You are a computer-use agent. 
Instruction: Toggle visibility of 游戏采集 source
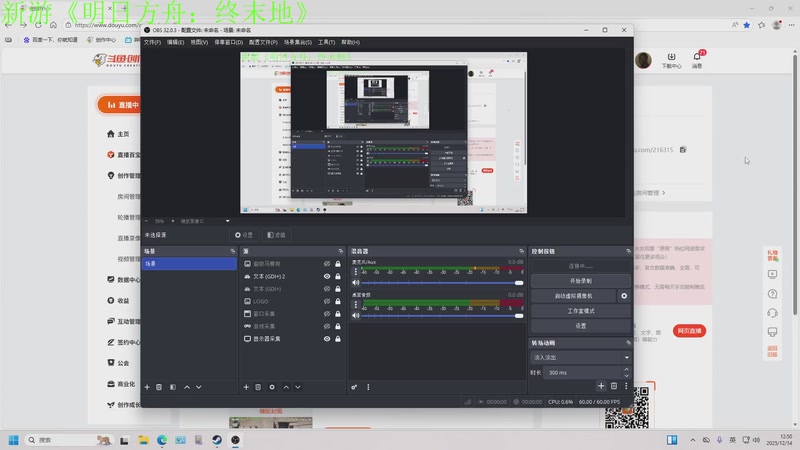(x=327, y=327)
